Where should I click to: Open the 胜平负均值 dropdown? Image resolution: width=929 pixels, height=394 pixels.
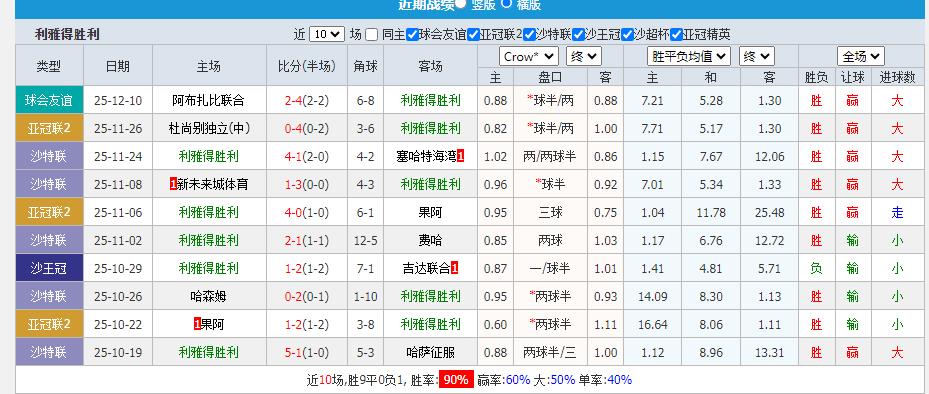[689, 57]
